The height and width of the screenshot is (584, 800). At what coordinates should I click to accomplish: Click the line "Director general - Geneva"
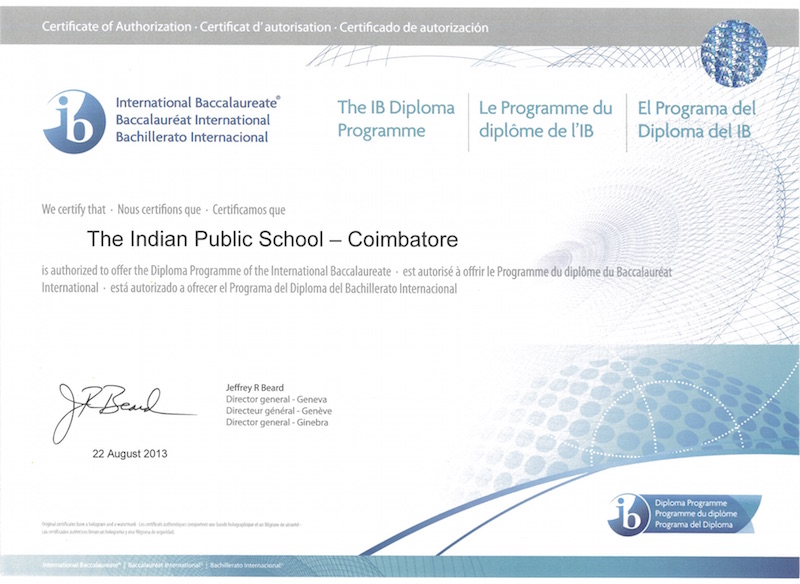pyautogui.click(x=277, y=399)
